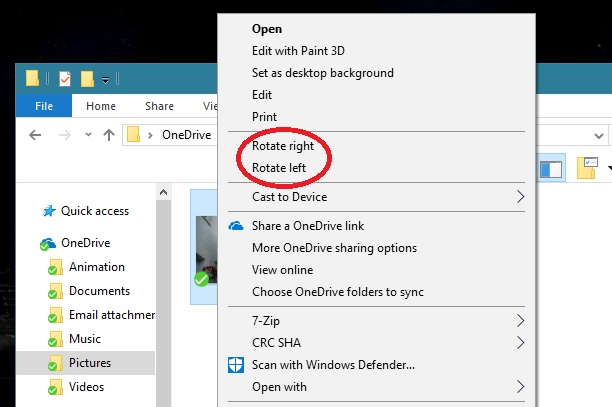This screenshot has width=612, height=407.
Task: Click the Quick access star icon
Action: [49, 211]
